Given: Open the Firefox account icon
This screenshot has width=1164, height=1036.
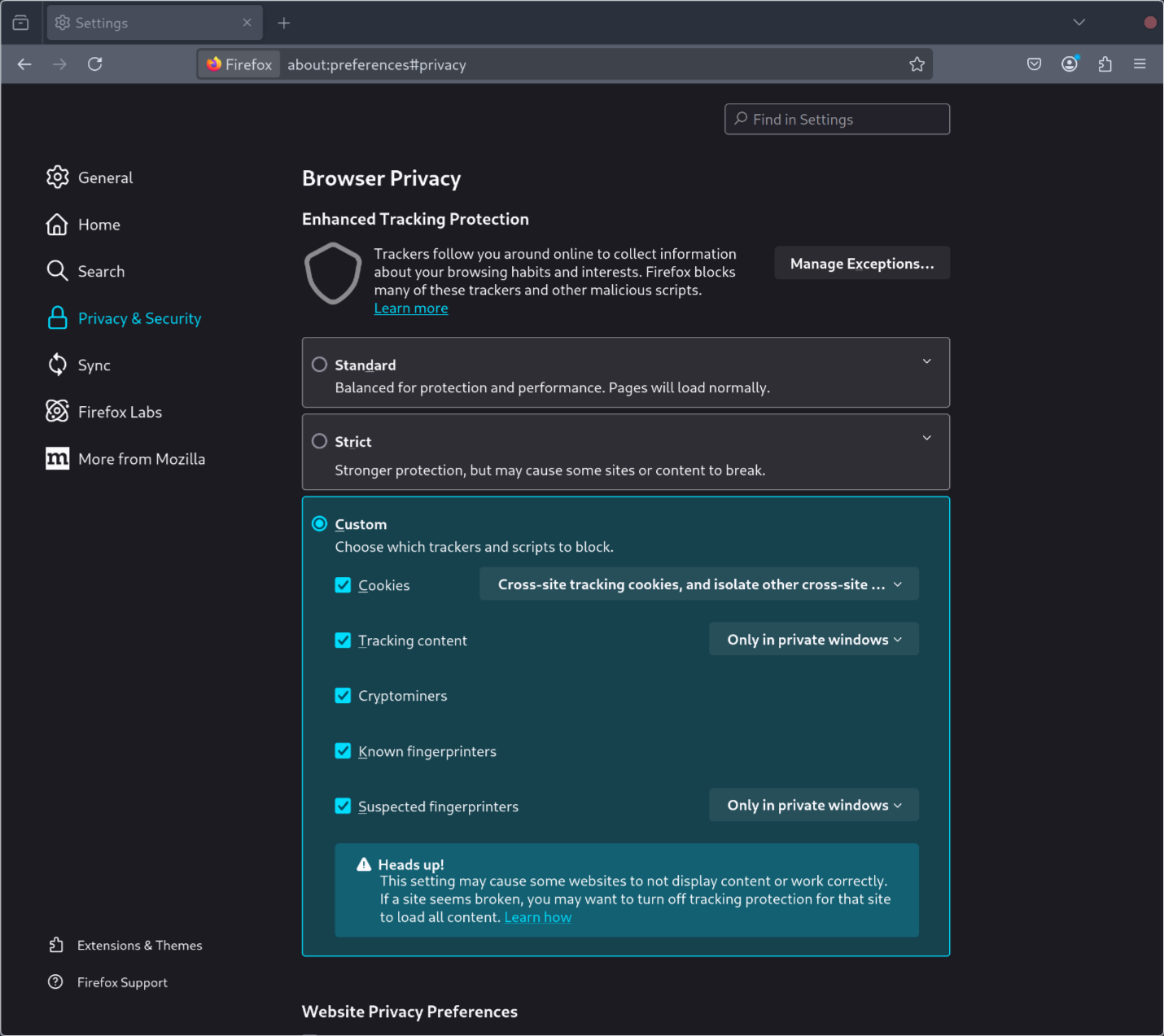Looking at the screenshot, I should pyautogui.click(x=1070, y=64).
